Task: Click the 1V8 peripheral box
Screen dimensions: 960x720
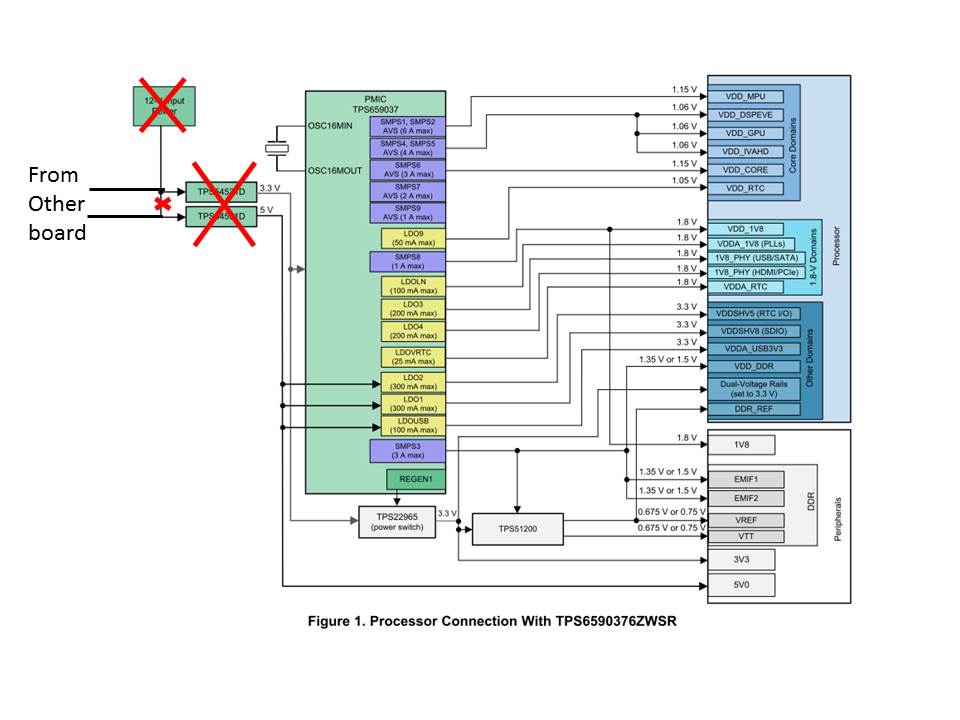Action: click(x=741, y=445)
